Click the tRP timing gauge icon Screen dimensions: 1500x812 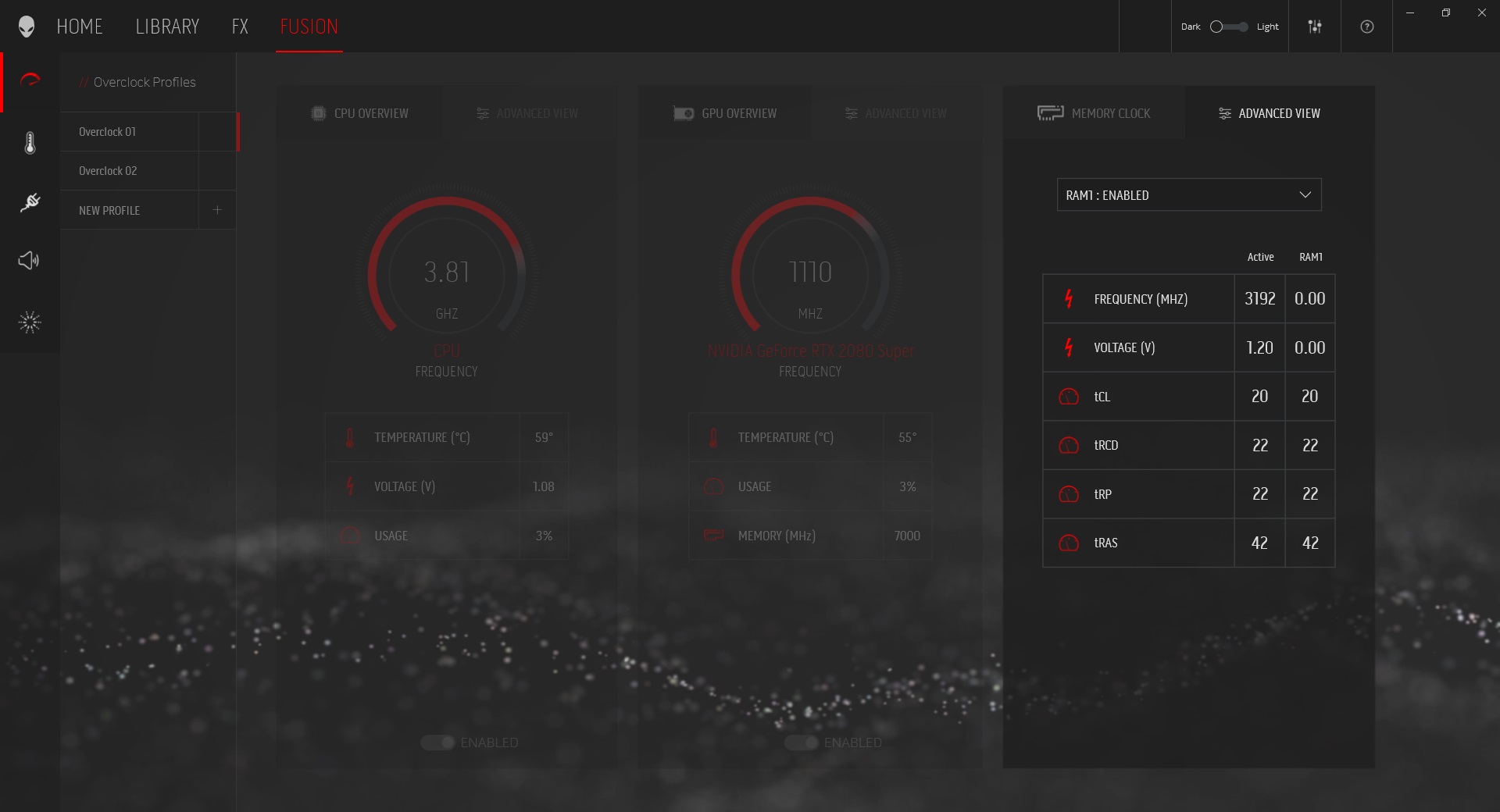pyautogui.click(x=1069, y=494)
